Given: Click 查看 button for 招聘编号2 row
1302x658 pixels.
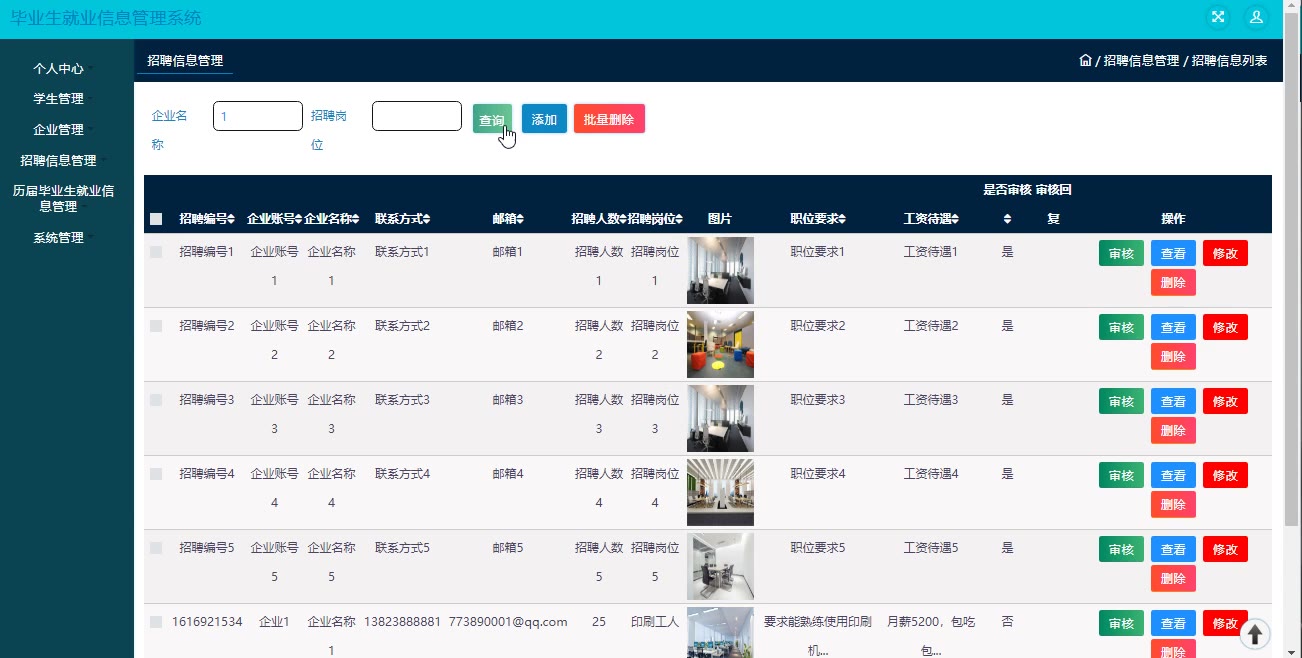Looking at the screenshot, I should [x=1173, y=327].
